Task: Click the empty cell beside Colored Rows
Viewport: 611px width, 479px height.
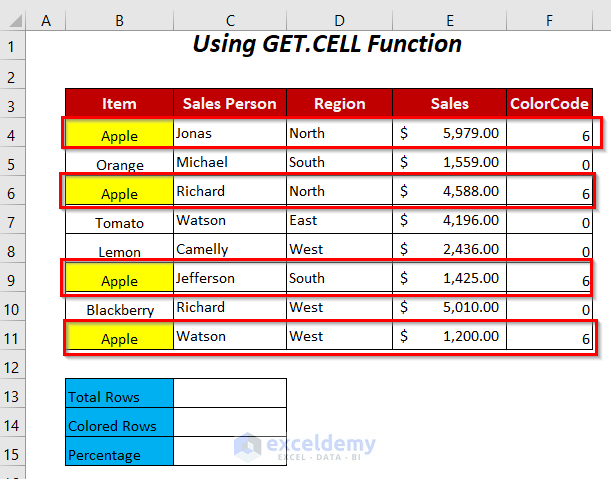Action: click(x=230, y=425)
